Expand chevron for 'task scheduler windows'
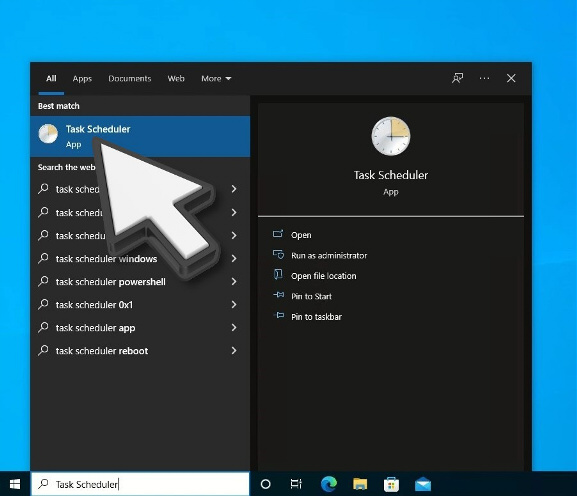 pos(234,259)
